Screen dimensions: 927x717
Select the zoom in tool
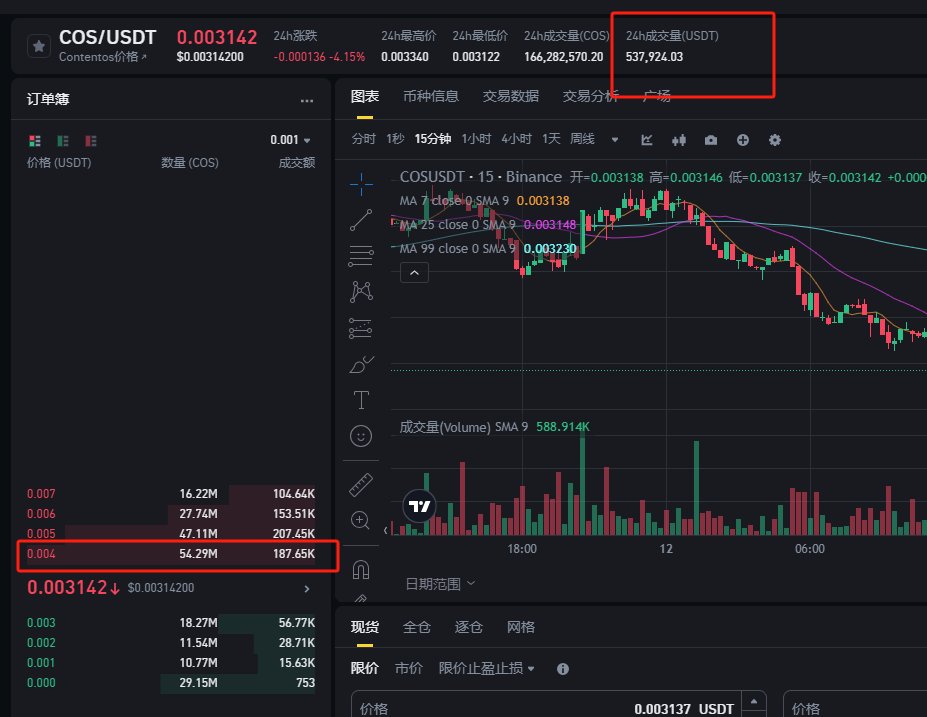[361, 520]
